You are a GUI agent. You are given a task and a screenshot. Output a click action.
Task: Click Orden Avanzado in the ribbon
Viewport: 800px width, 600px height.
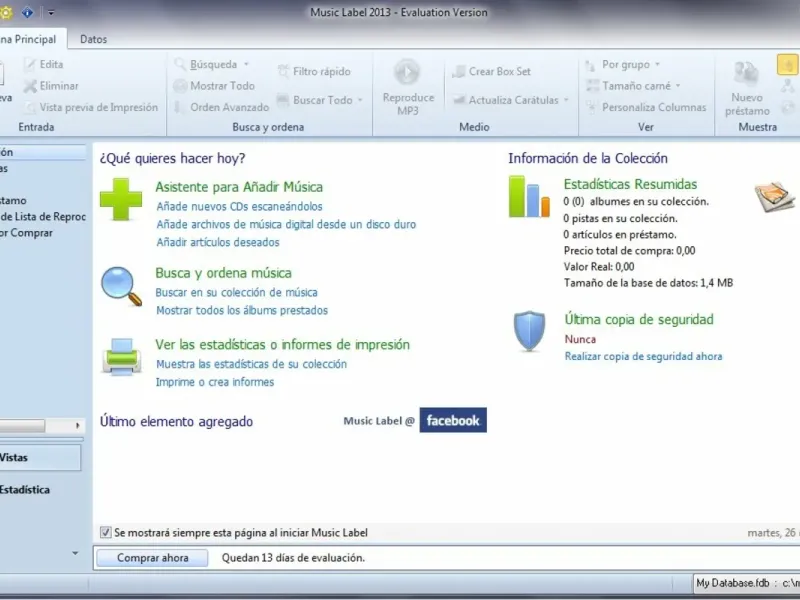click(x=221, y=107)
